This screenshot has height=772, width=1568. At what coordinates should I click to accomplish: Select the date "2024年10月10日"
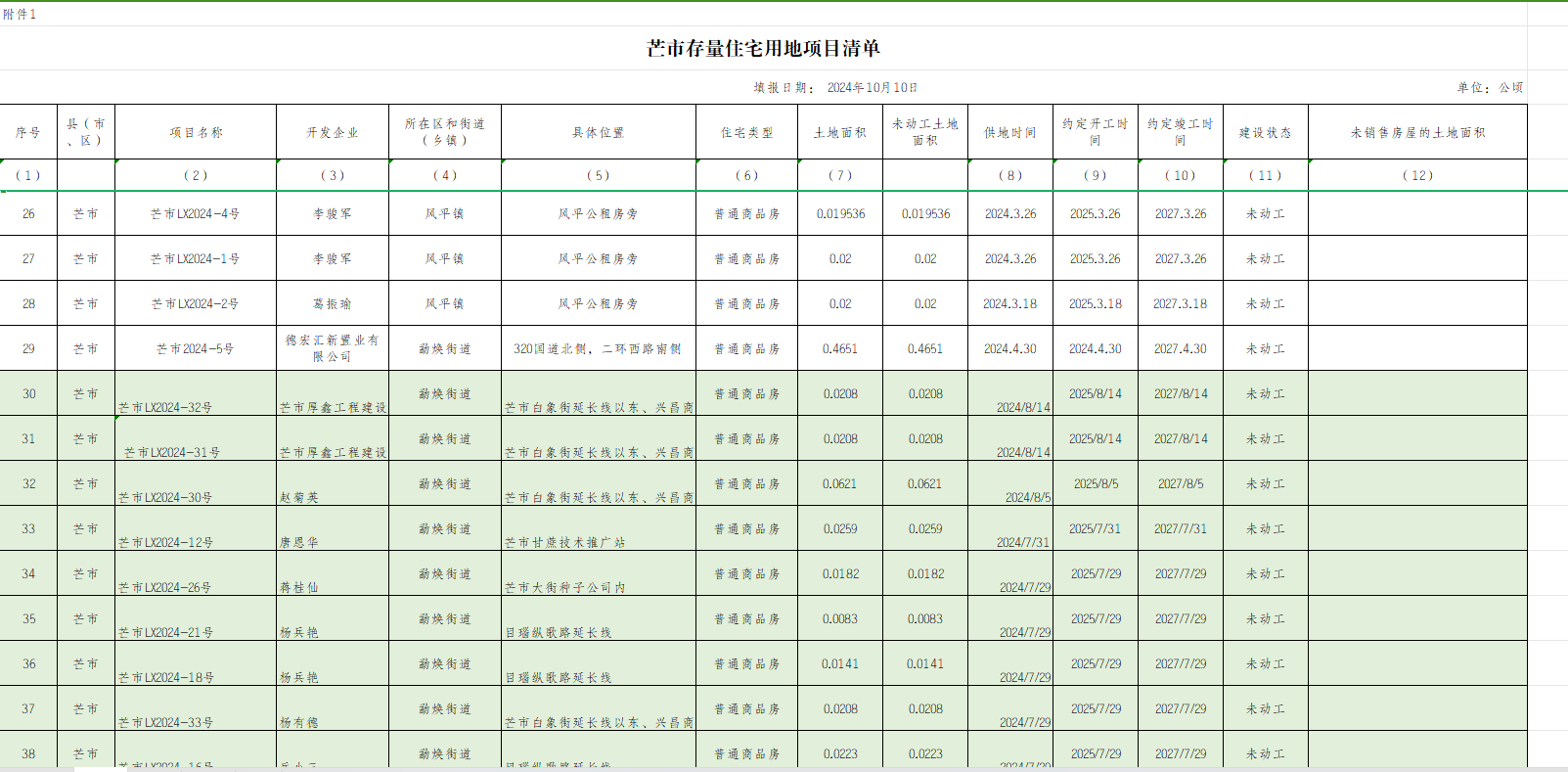tap(873, 87)
